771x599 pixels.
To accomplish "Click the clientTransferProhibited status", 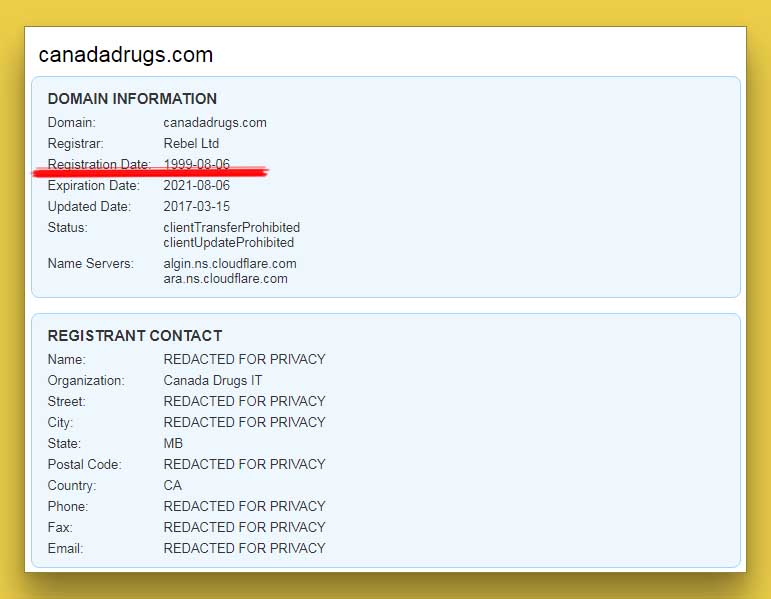I will (x=231, y=228).
